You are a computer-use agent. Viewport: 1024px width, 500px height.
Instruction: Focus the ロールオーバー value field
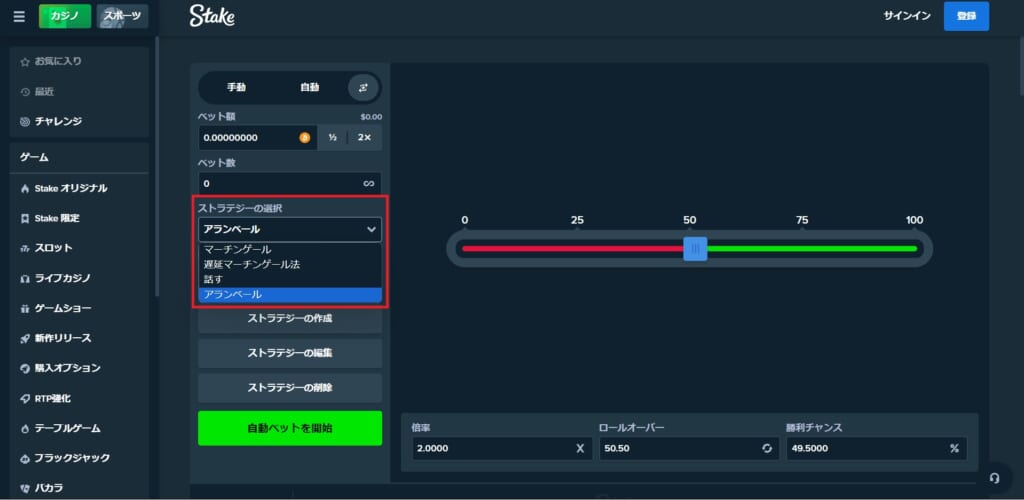[689, 448]
